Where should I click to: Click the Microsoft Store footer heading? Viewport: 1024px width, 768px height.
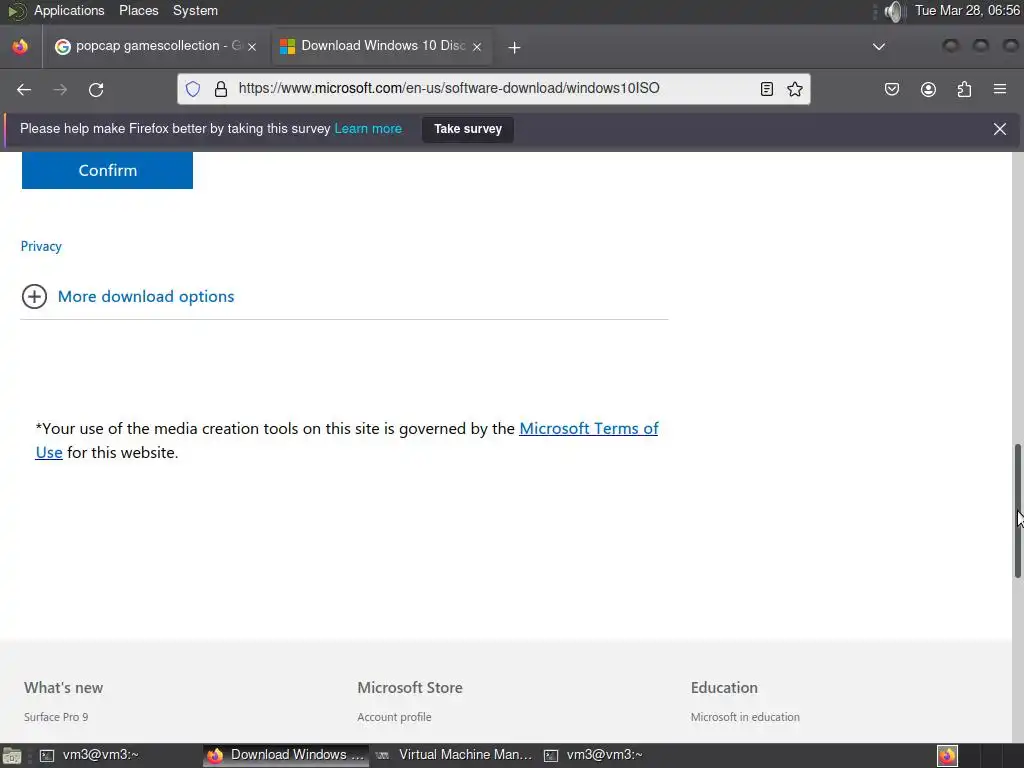coord(409,688)
